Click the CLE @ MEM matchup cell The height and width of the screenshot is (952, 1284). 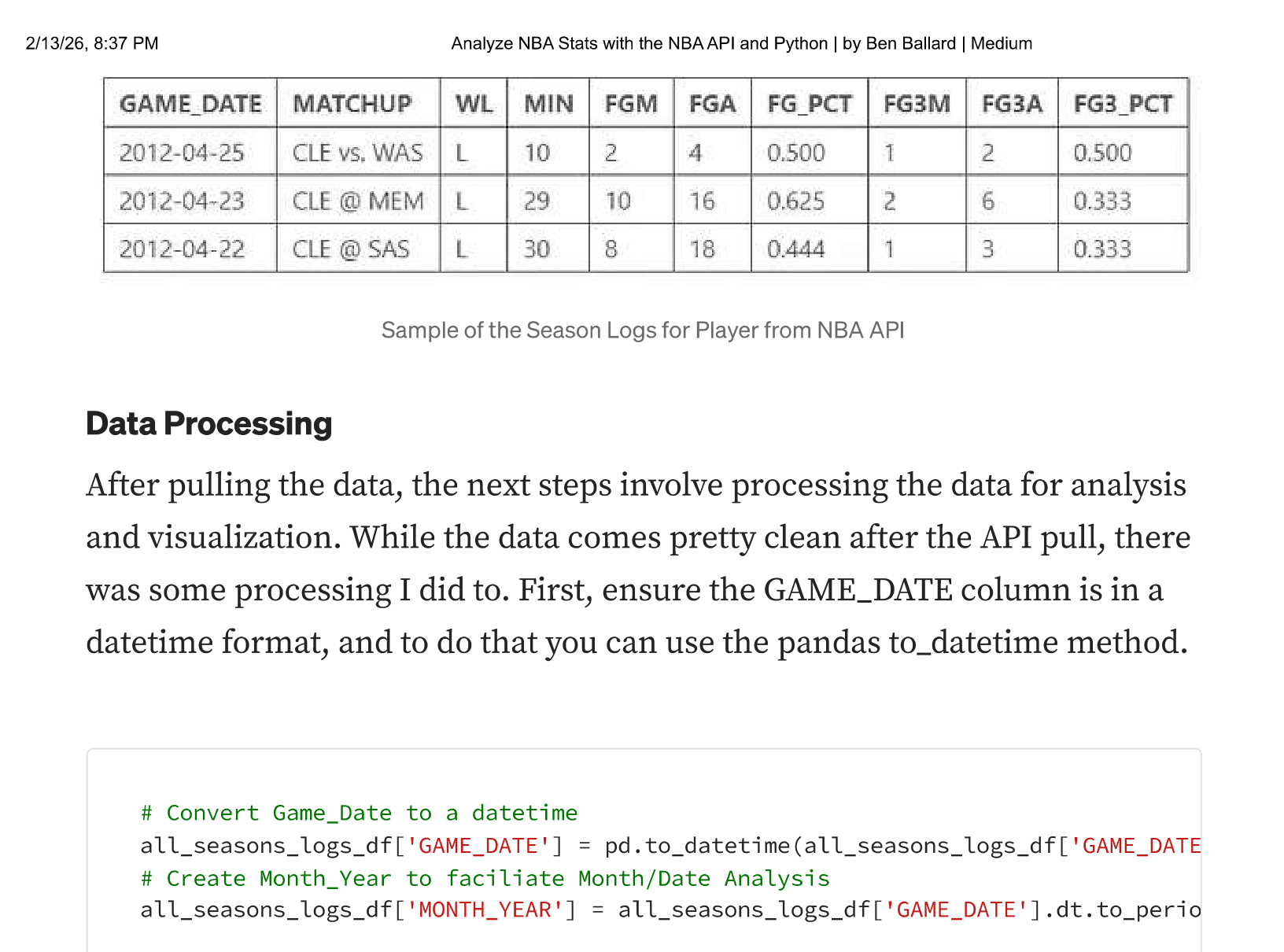click(x=358, y=201)
